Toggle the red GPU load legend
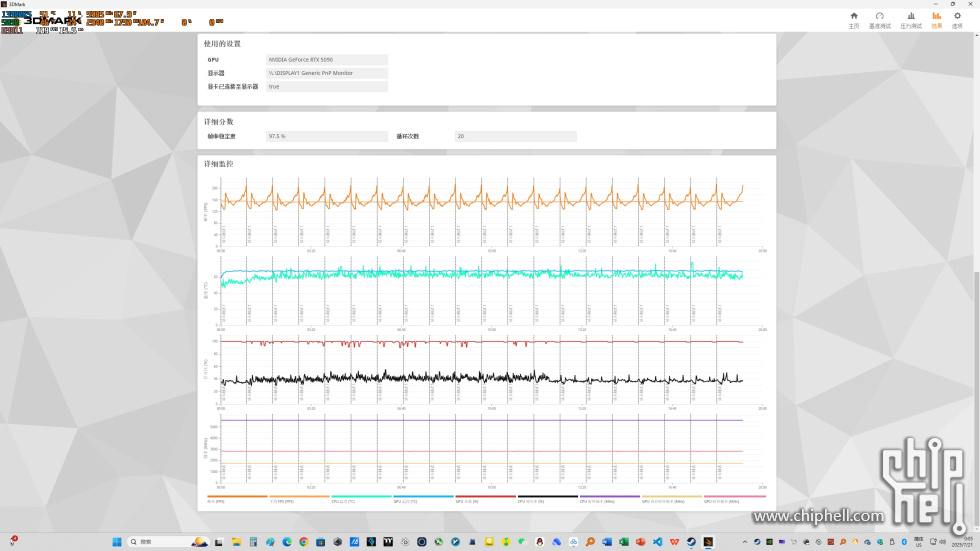Viewport: 980px width, 551px height. [x=486, y=499]
